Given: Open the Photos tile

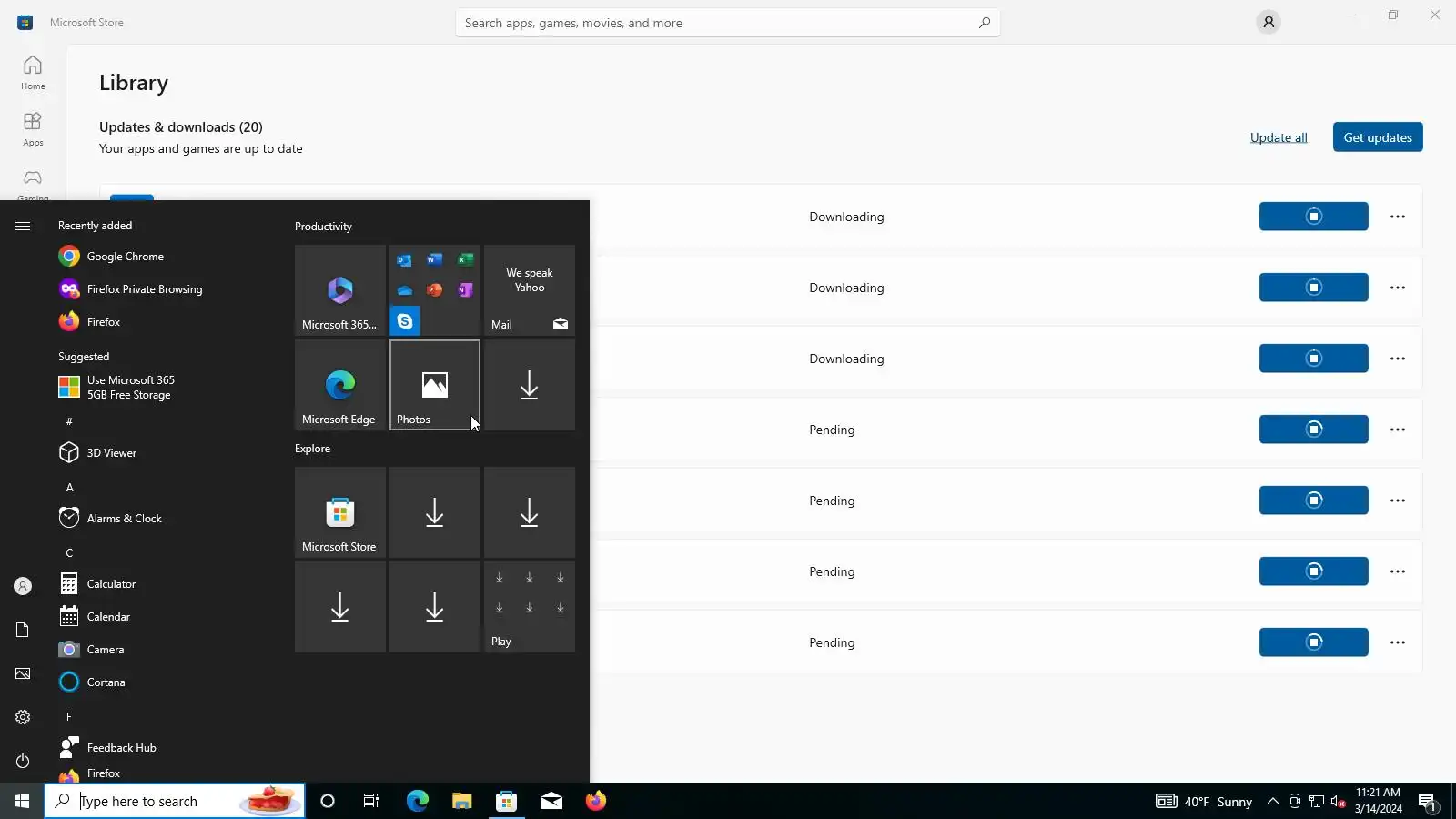Looking at the screenshot, I should tap(435, 385).
